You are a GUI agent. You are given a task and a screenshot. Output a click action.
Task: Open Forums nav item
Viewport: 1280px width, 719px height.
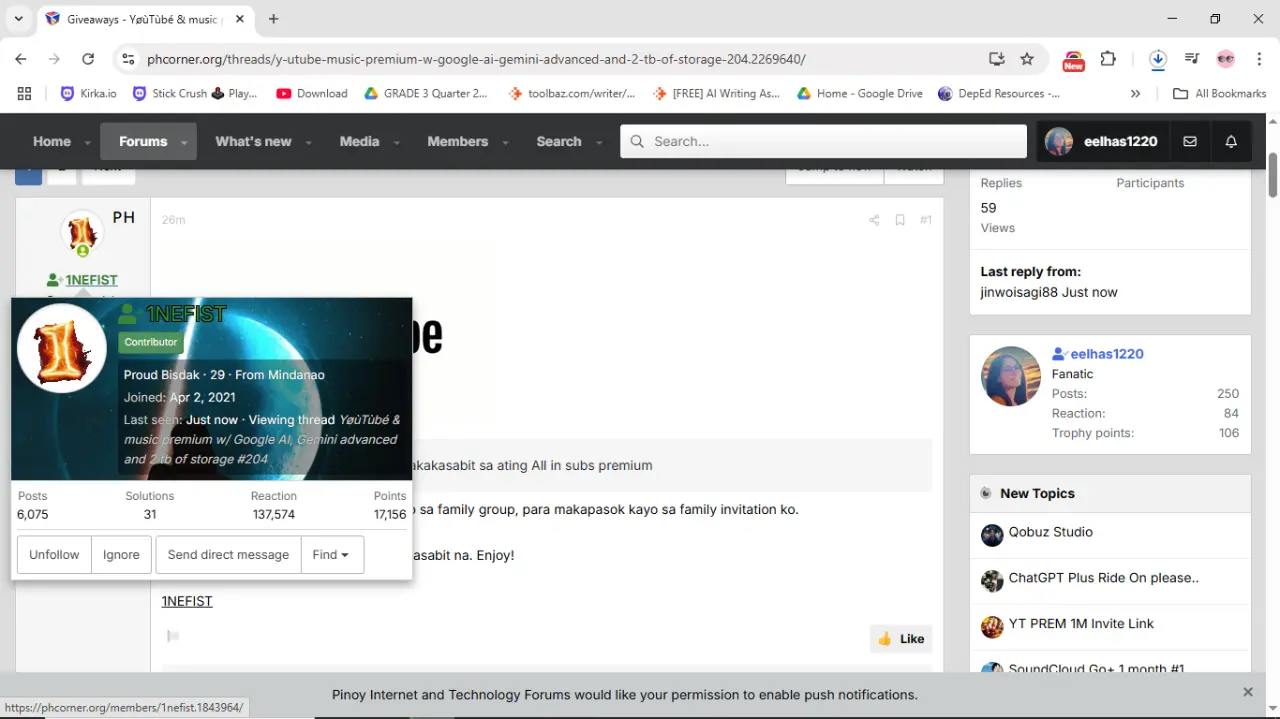click(x=143, y=141)
